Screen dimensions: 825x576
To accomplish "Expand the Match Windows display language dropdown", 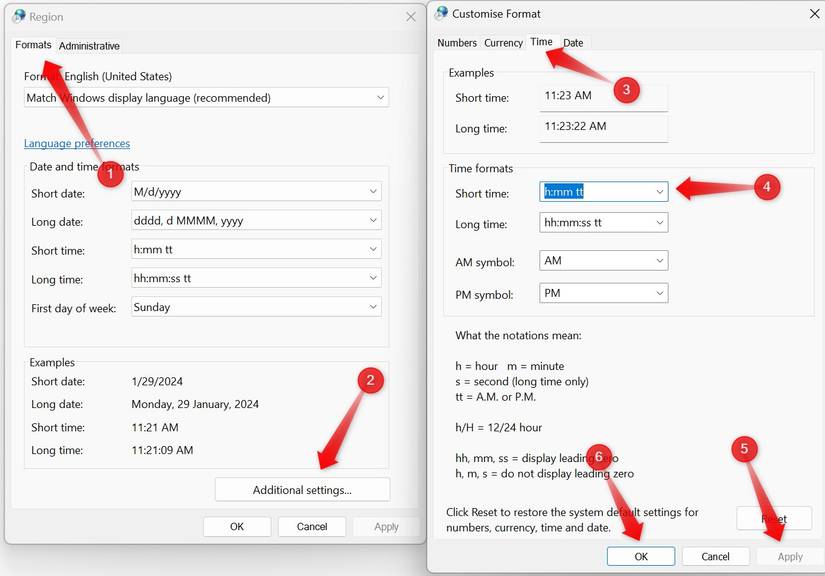I will (205, 97).
